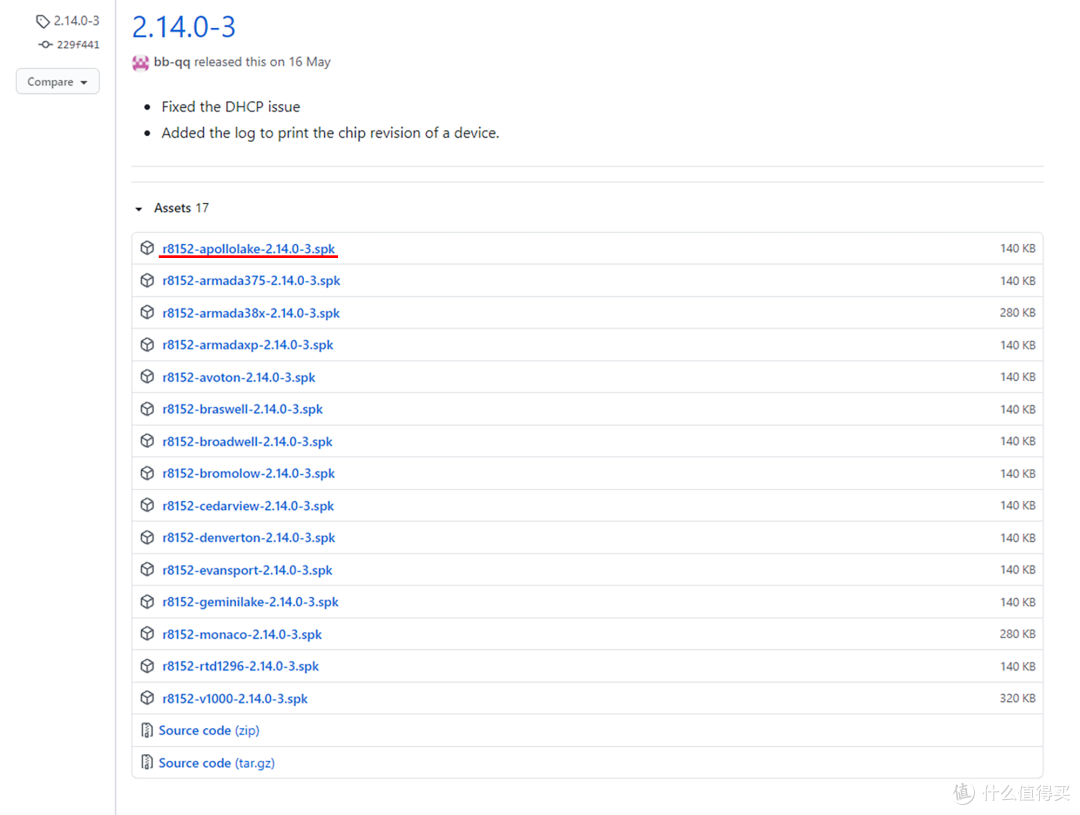1080x815 pixels.
Task: Click the package icon beside r8152-apollolake spk
Action: click(x=147, y=248)
